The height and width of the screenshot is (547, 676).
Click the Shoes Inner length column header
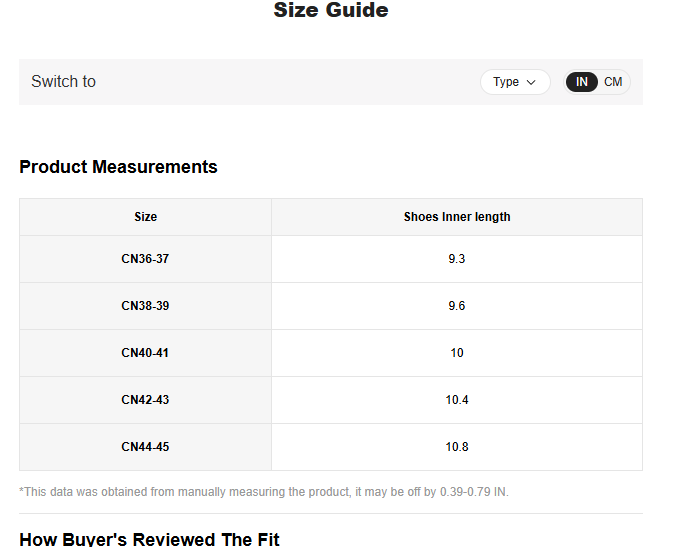(457, 217)
